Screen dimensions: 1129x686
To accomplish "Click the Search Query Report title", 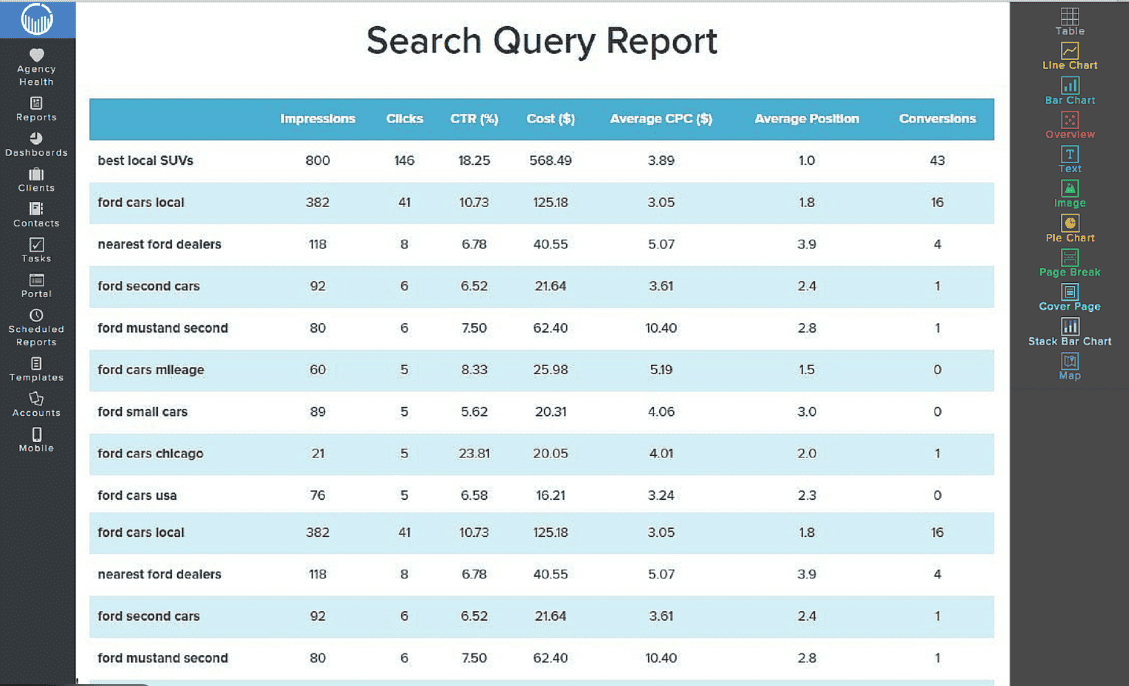I will click(x=541, y=42).
